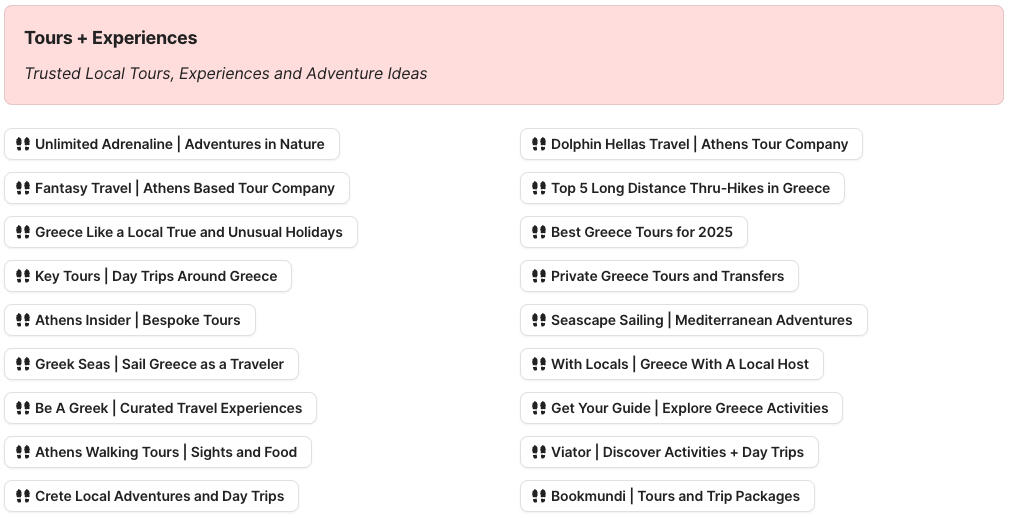The height and width of the screenshot is (518, 1010).
Task: Go to Greek Seas sailing link
Action: [x=159, y=364]
